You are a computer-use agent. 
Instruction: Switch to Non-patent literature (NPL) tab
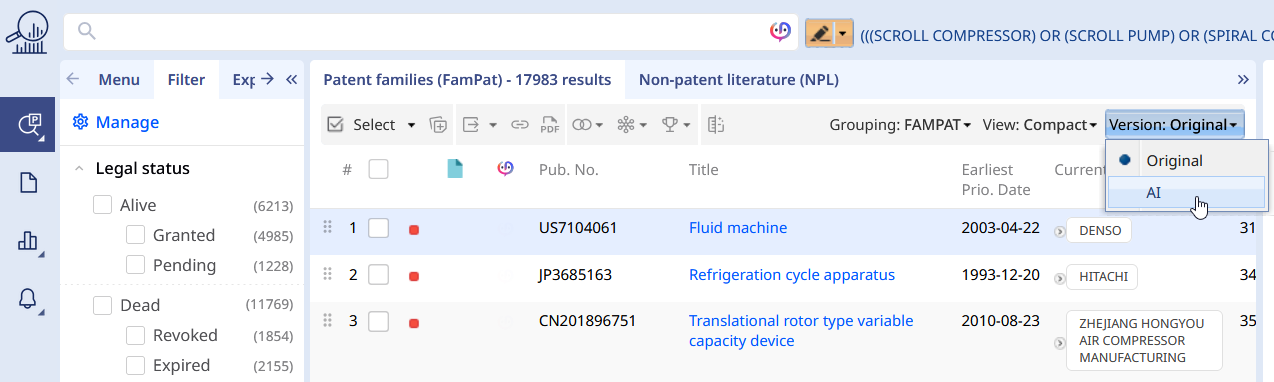coord(739,79)
